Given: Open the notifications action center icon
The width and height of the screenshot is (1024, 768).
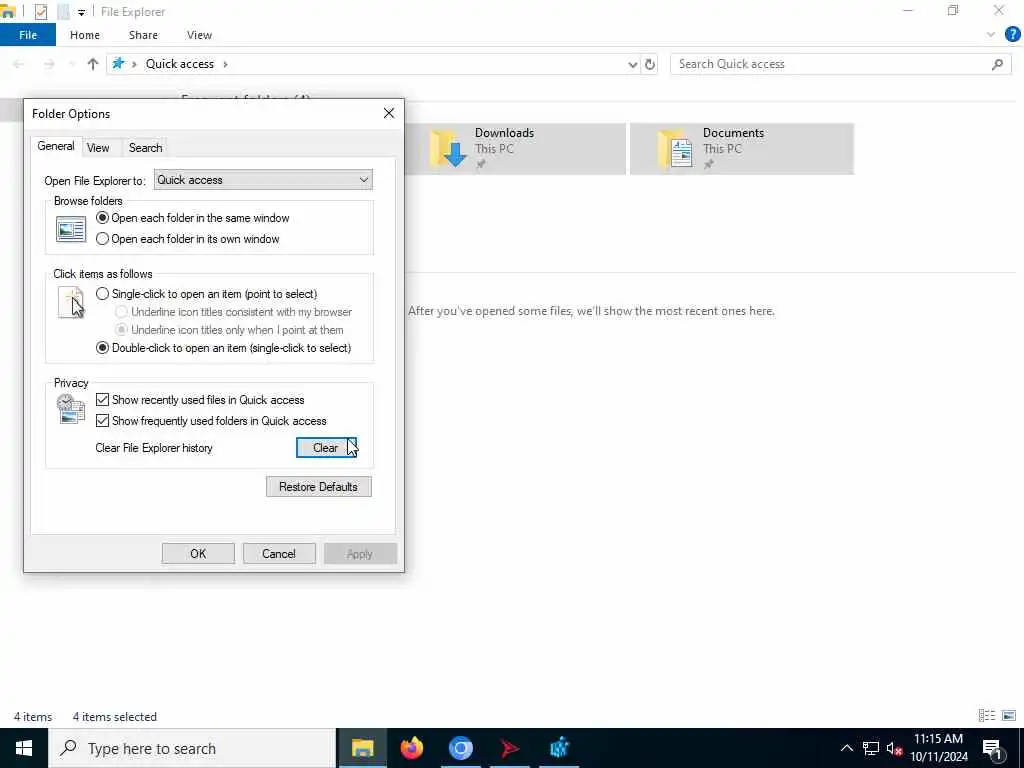Looking at the screenshot, I should pyautogui.click(x=991, y=749).
